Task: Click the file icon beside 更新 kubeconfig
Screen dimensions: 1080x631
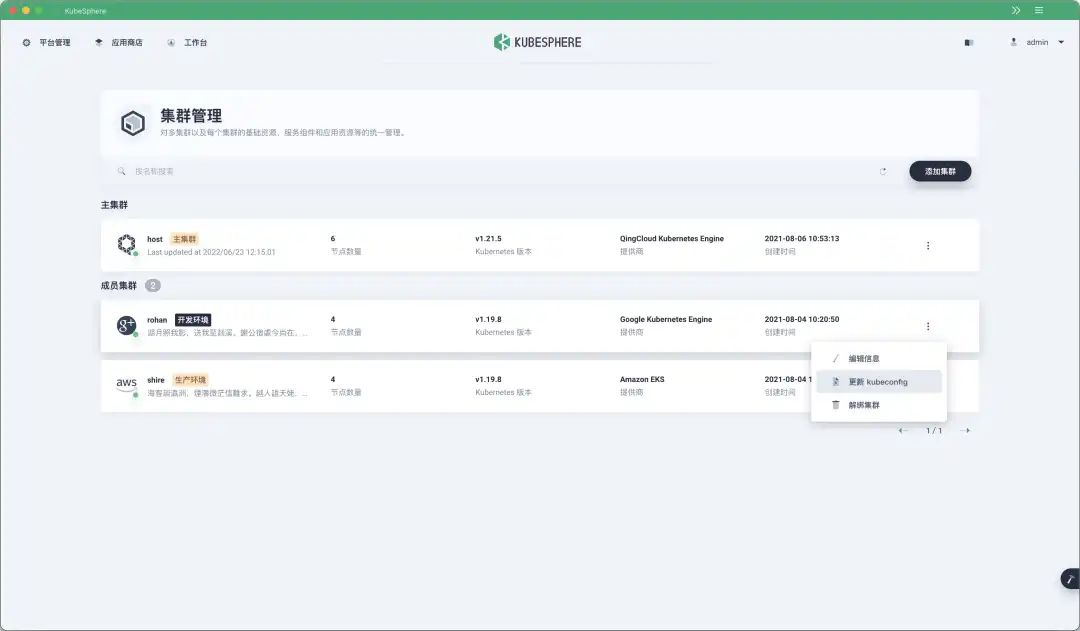Action: 835,382
